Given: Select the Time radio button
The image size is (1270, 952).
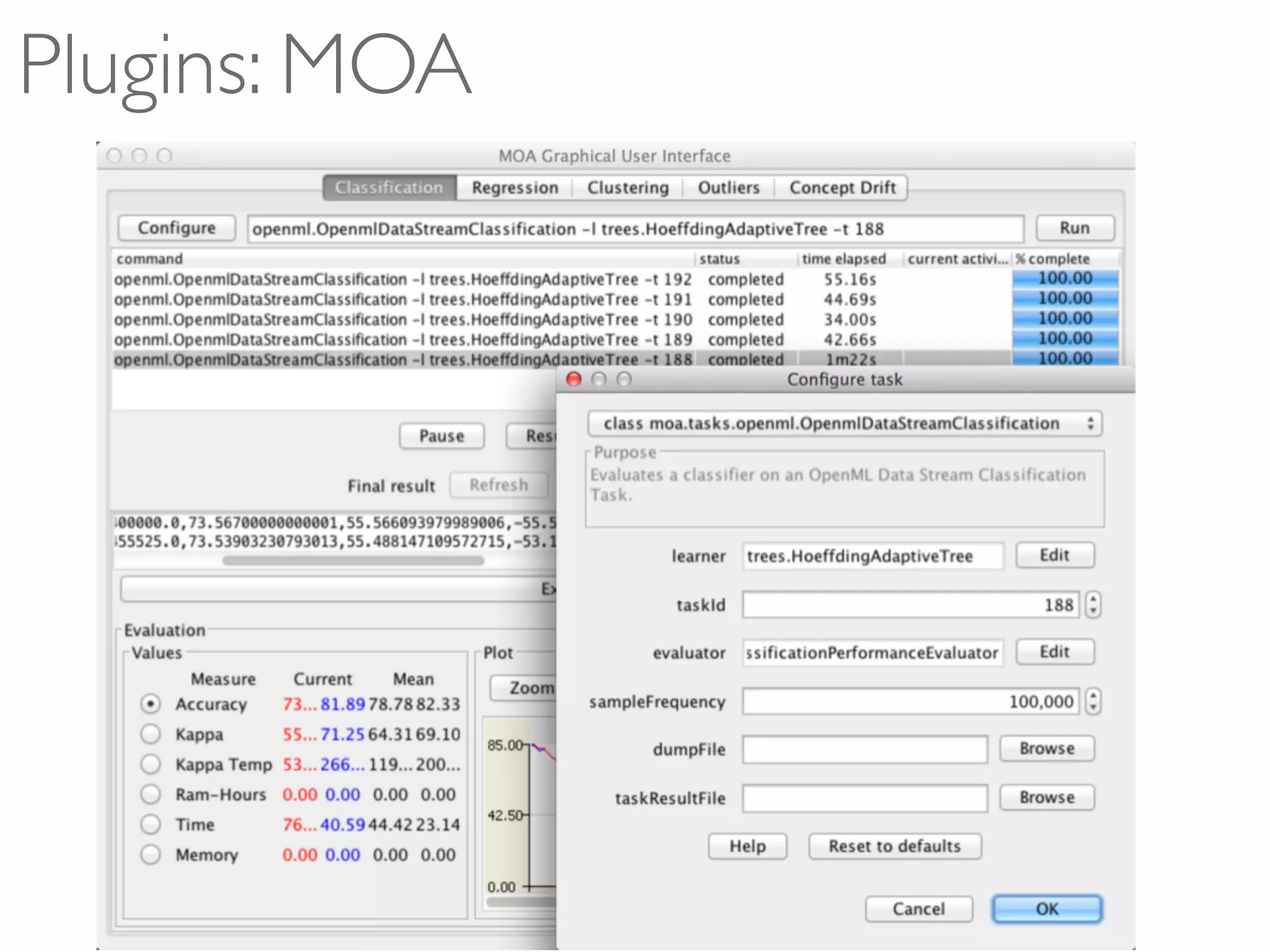Looking at the screenshot, I should [x=151, y=824].
